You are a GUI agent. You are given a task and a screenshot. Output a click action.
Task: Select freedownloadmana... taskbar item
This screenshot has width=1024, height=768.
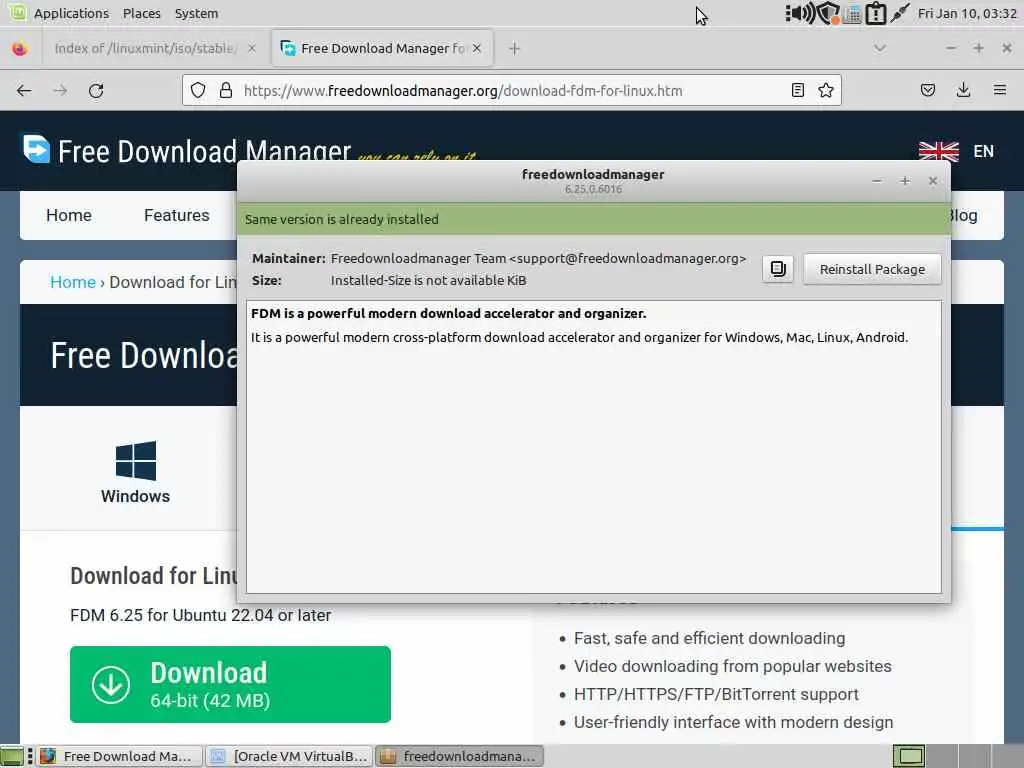tap(460, 756)
